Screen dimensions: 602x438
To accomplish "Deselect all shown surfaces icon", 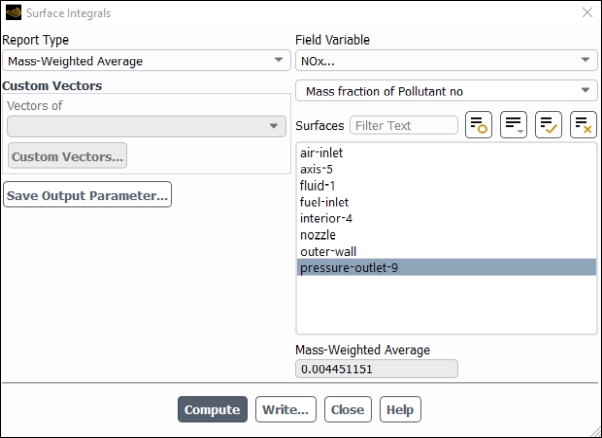I will (x=583, y=125).
